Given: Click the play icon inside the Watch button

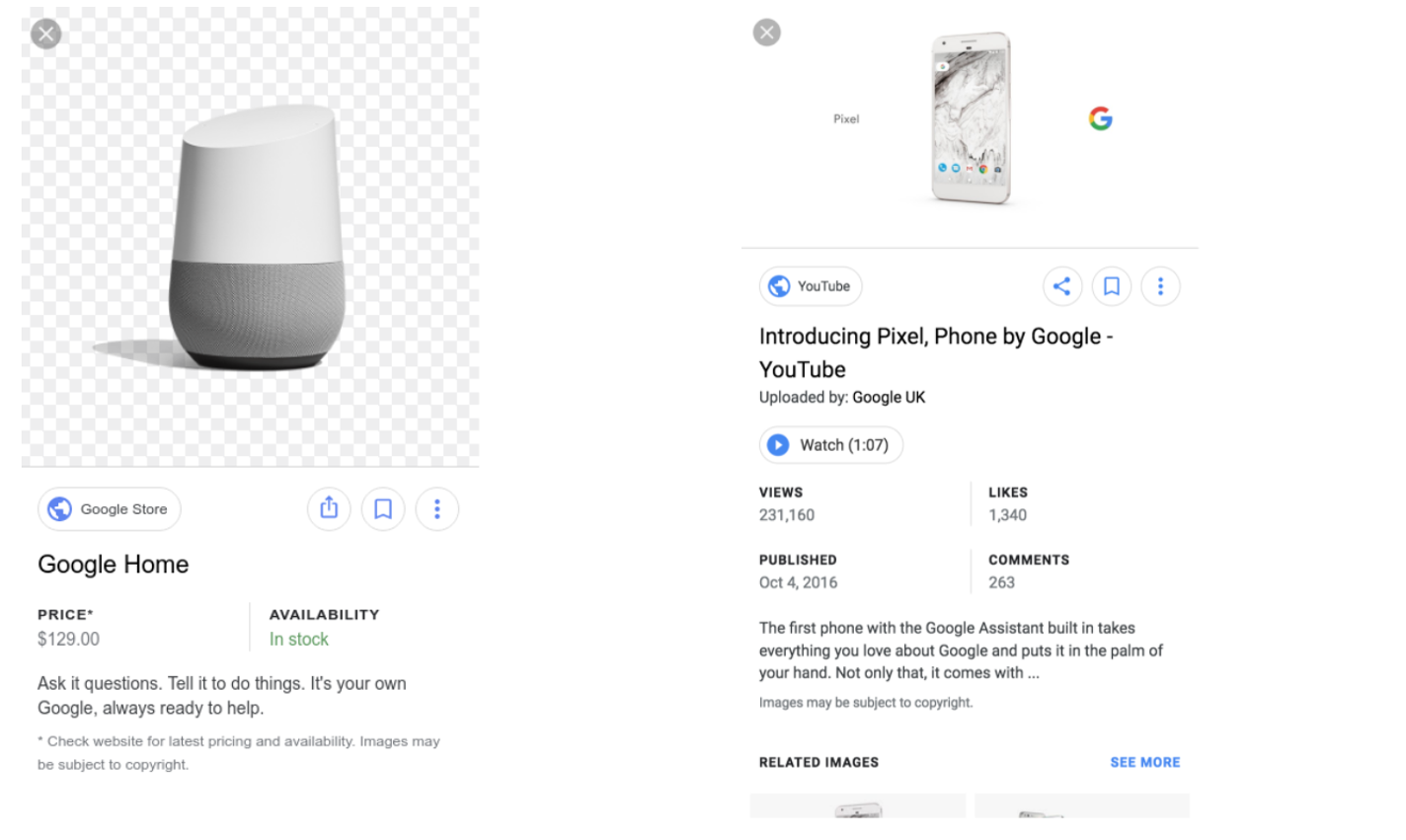Looking at the screenshot, I should click(779, 444).
